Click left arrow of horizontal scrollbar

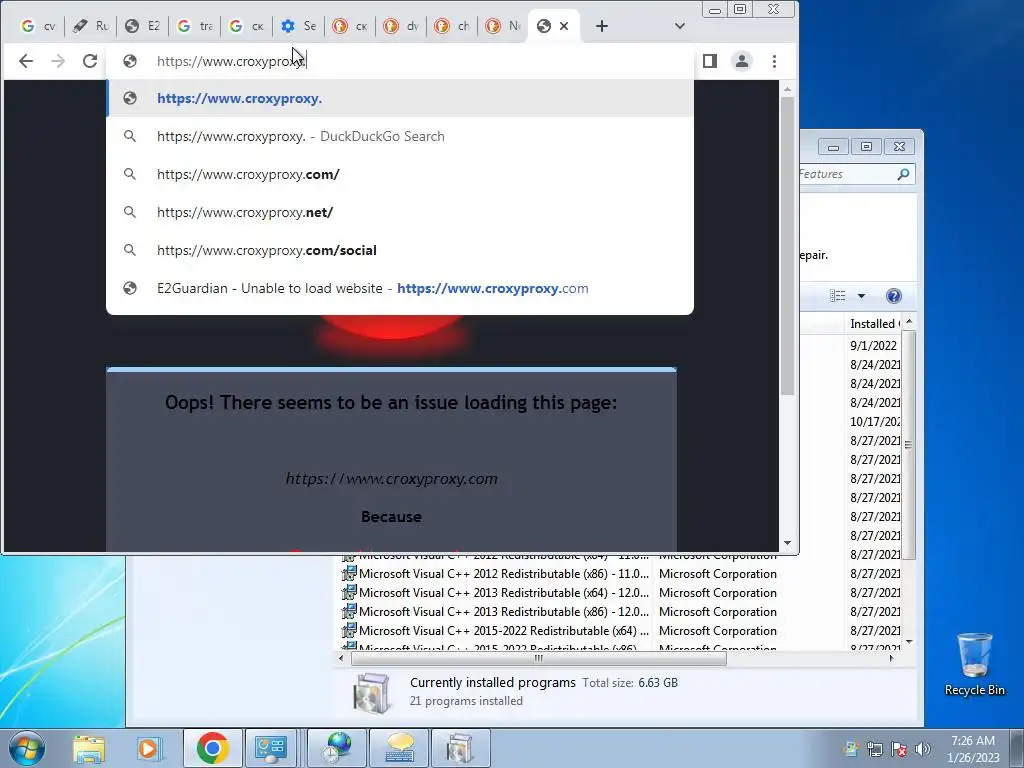[x=341, y=658]
